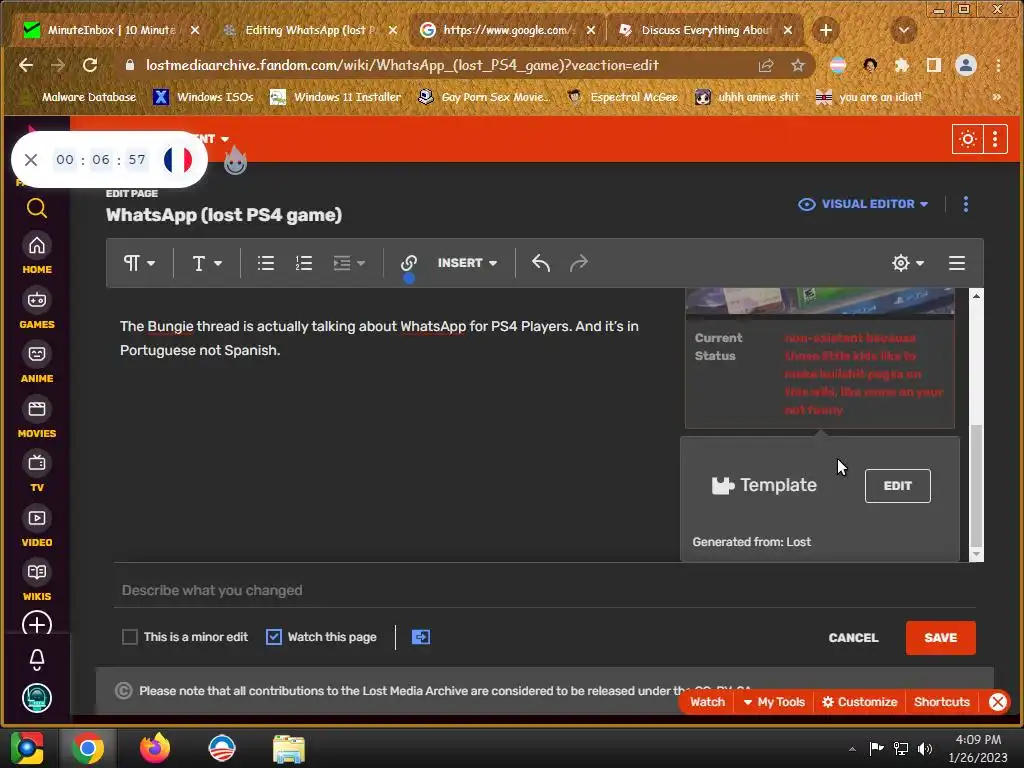Open a new browser tab
The image size is (1024, 768).
pyautogui.click(x=825, y=30)
